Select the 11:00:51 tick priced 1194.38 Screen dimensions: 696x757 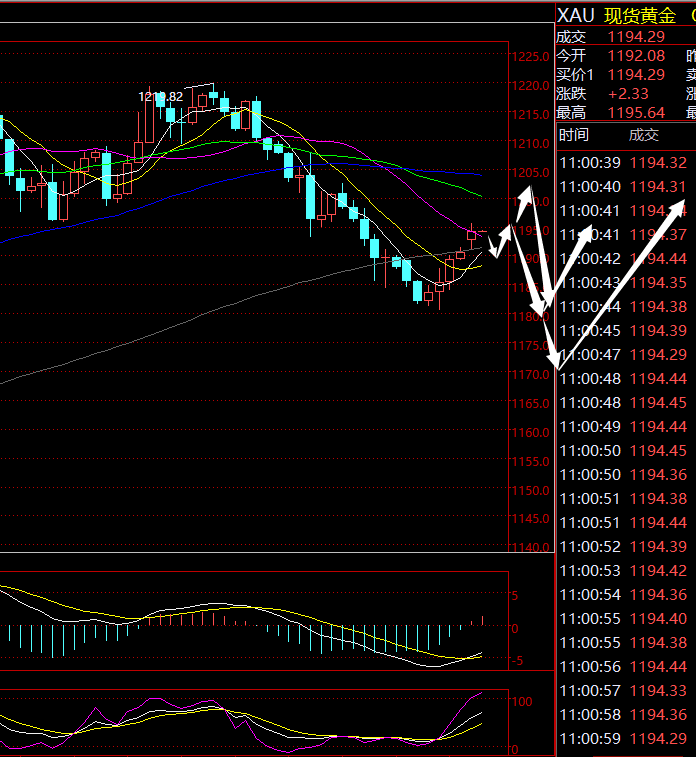coord(623,499)
